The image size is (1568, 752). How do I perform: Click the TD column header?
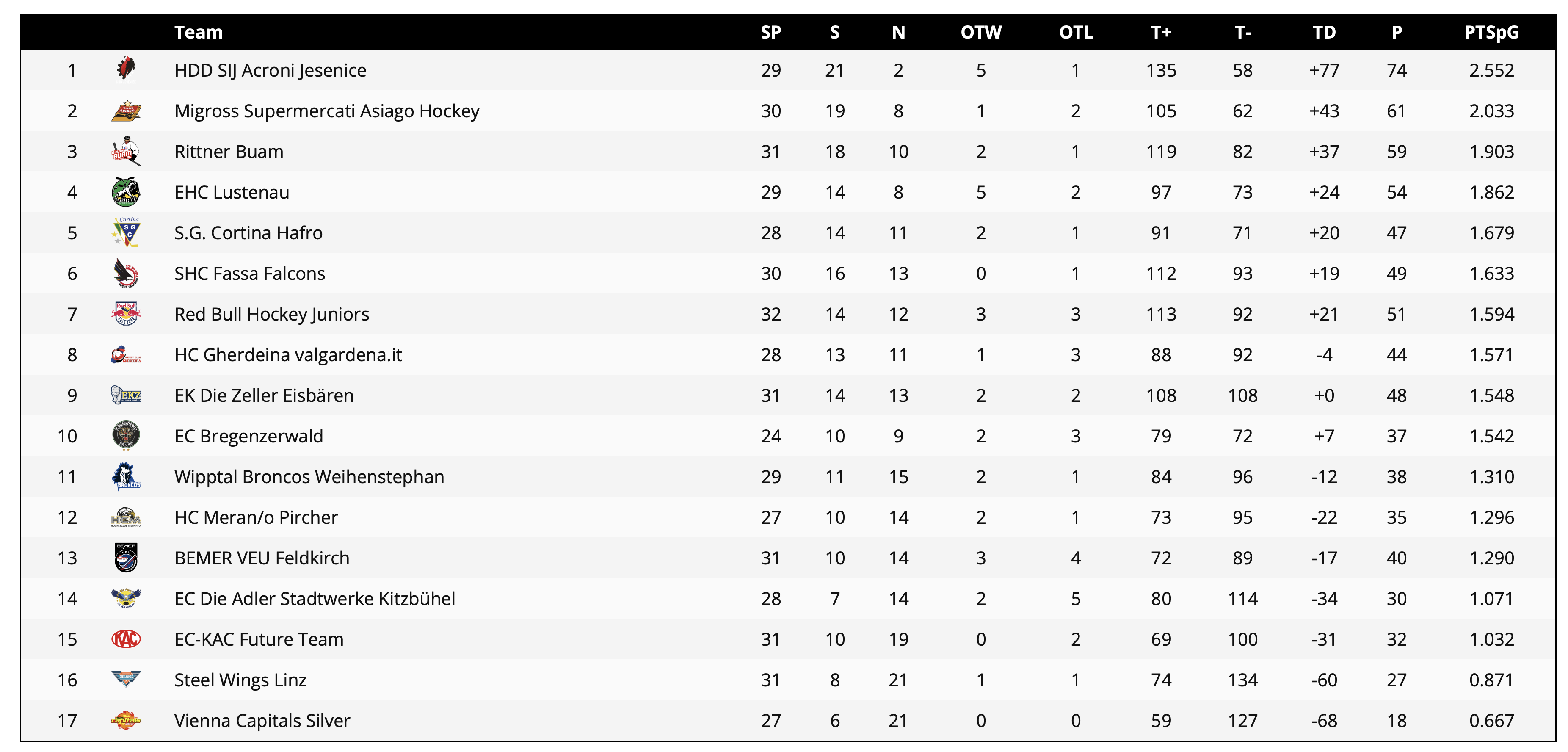[x=1324, y=32]
